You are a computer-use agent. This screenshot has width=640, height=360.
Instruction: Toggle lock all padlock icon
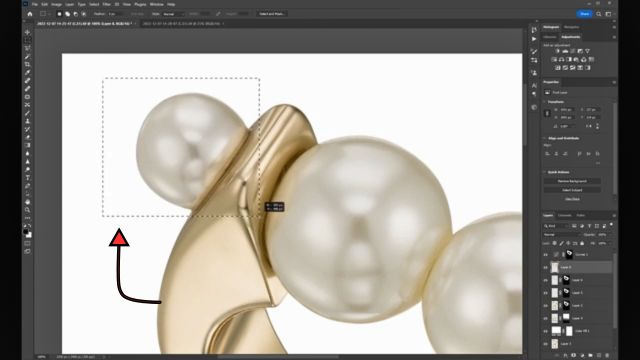click(x=582, y=243)
